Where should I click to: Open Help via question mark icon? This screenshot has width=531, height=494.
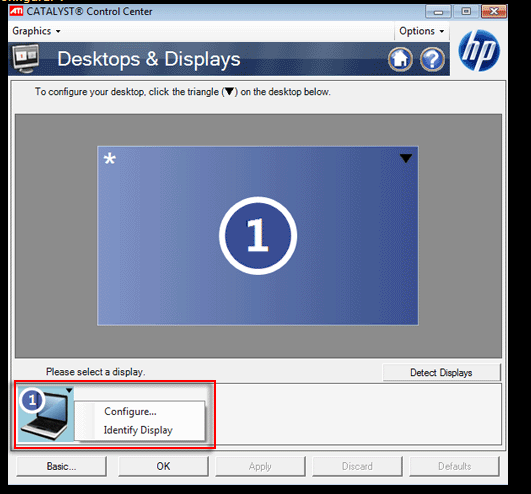(x=432, y=60)
